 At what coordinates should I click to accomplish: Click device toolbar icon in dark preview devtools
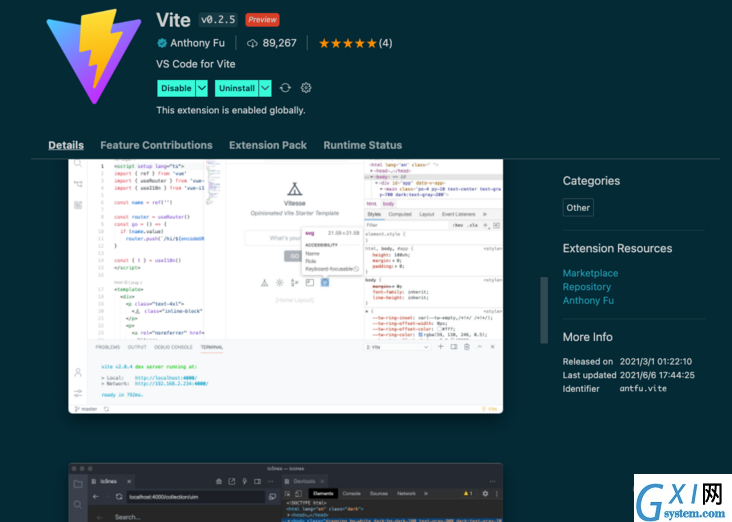point(299,494)
